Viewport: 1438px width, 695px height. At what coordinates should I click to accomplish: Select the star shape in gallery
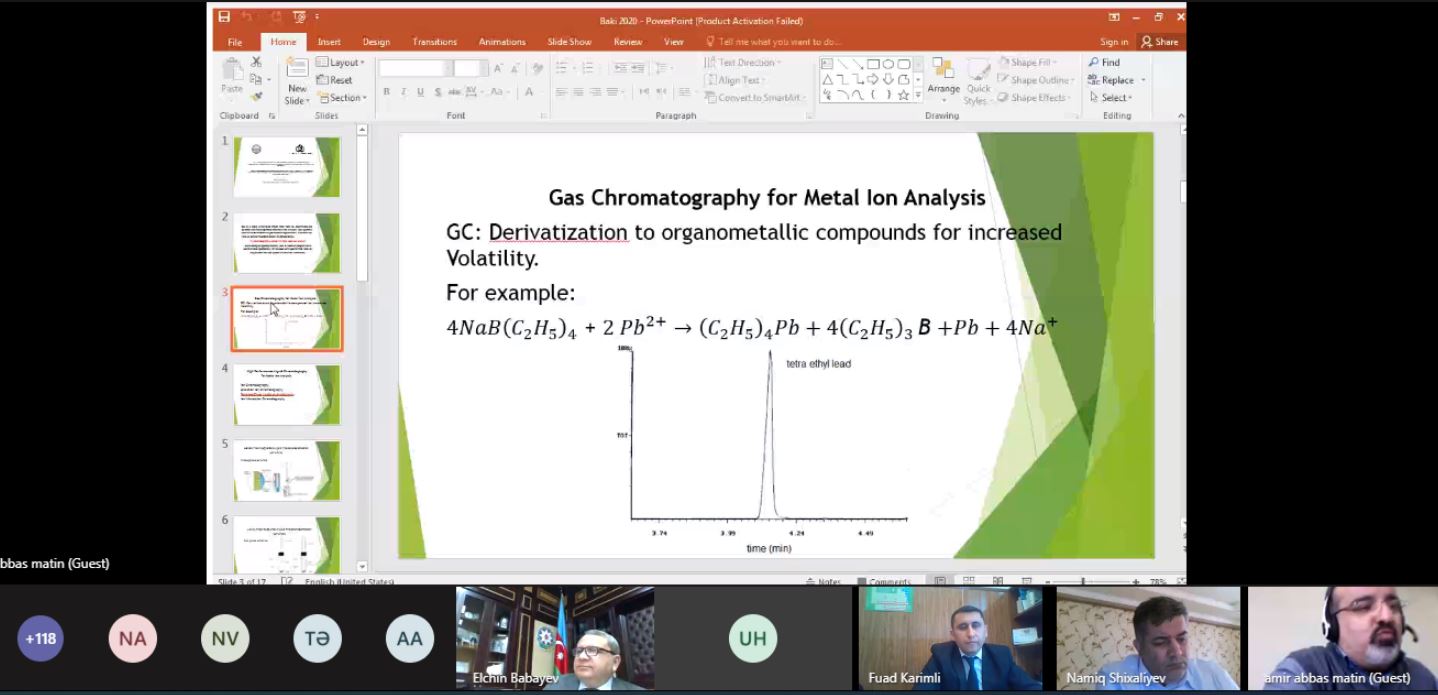click(x=903, y=96)
